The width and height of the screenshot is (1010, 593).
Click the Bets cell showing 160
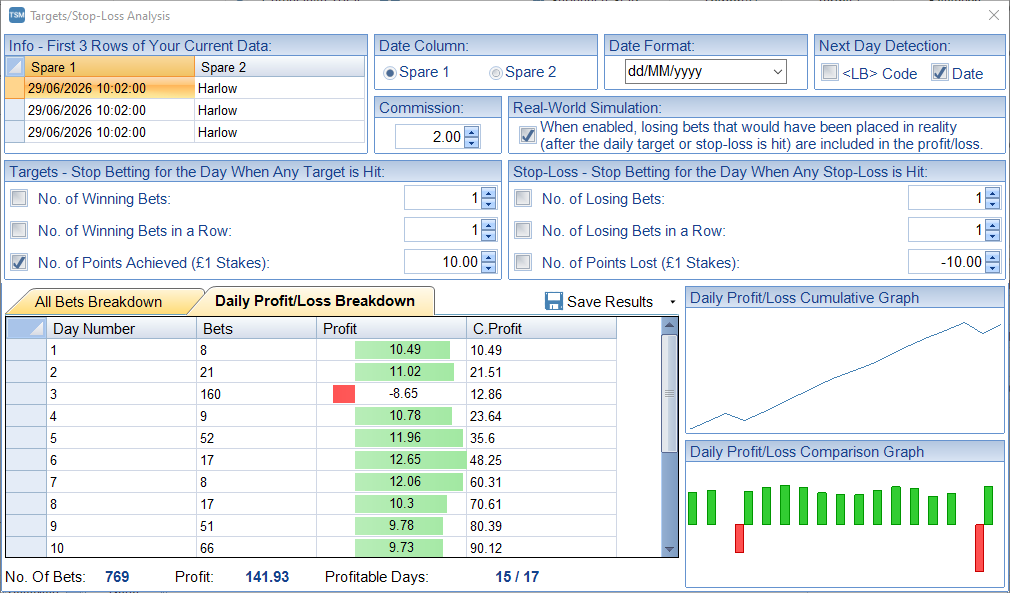coord(256,393)
